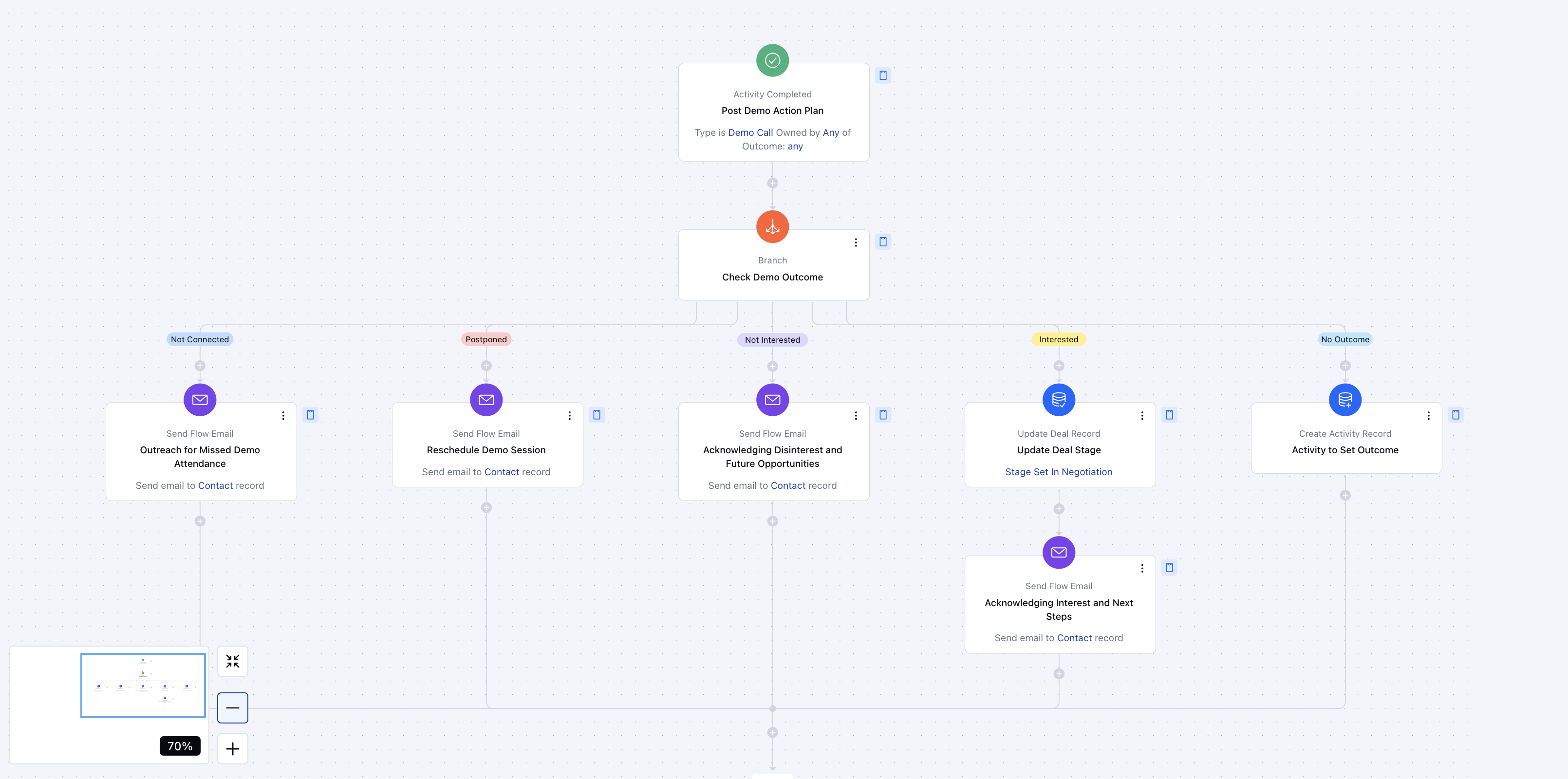Click the zoom out minus button
This screenshot has height=779, width=1568.
[233, 708]
